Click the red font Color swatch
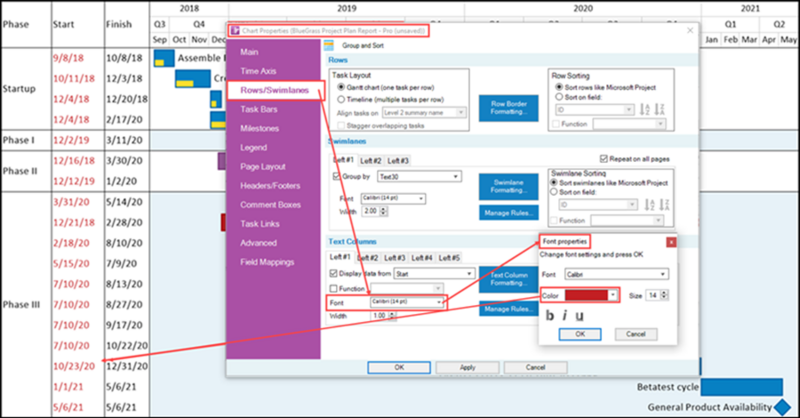Screen dimensions: 800x418 [586, 296]
